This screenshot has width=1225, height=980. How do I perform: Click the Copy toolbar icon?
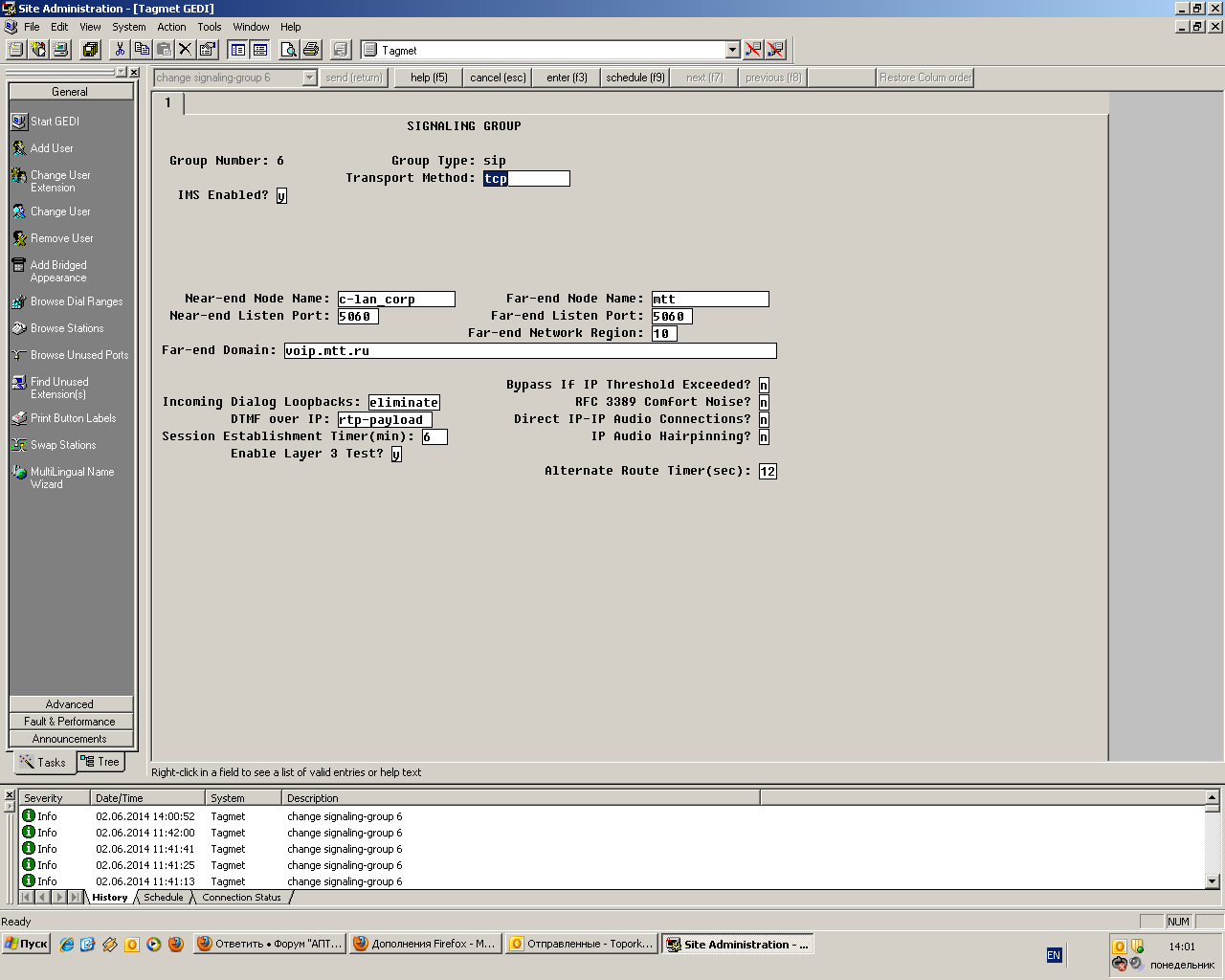point(142,50)
